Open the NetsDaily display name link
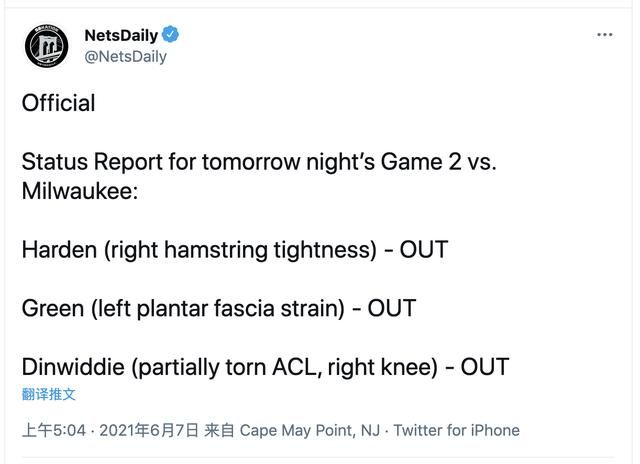This screenshot has height=464, width=640. pos(121,36)
